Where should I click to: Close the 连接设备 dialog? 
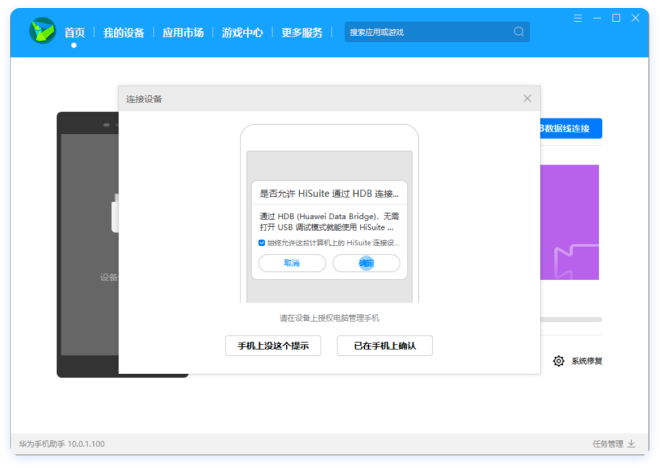point(527,98)
